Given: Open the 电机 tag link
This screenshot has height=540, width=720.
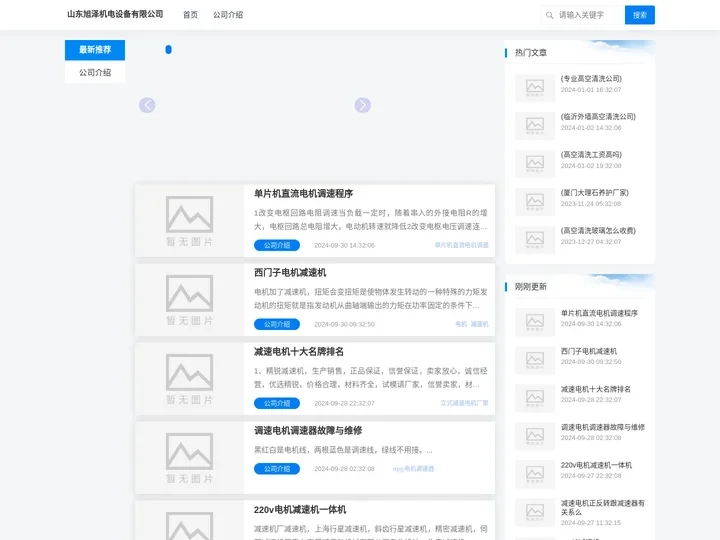Looking at the screenshot, I should 461,324.
